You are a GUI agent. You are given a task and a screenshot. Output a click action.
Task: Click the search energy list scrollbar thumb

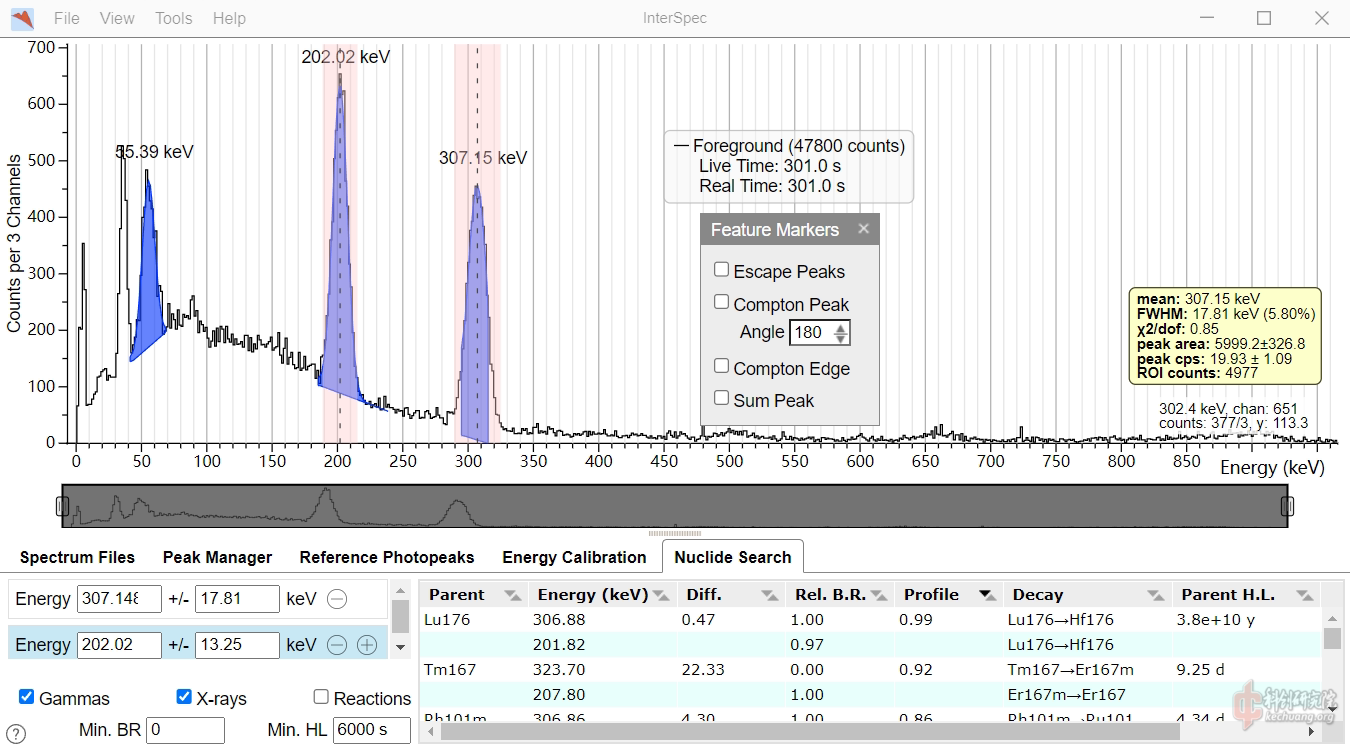pos(400,617)
